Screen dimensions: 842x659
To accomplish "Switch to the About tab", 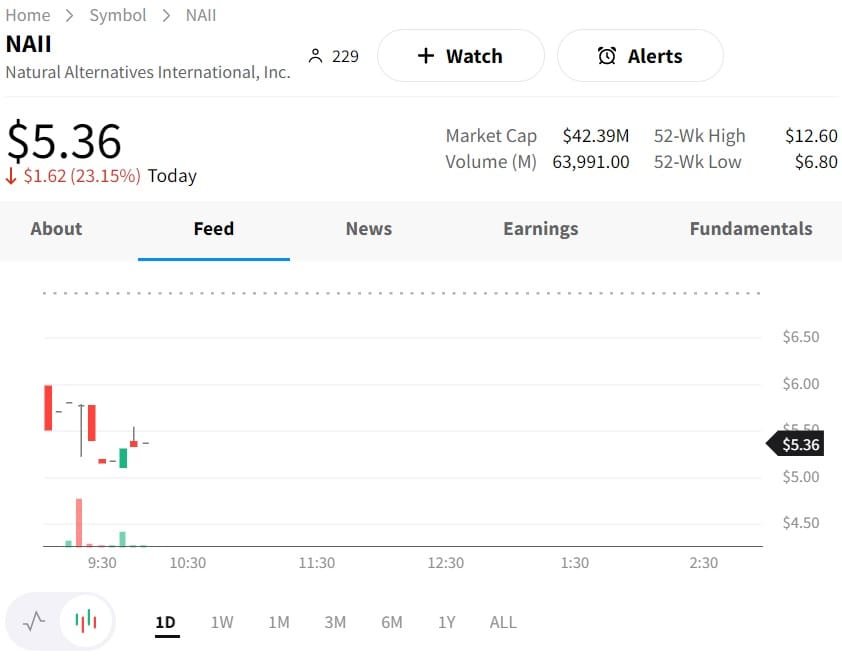I will point(56,229).
